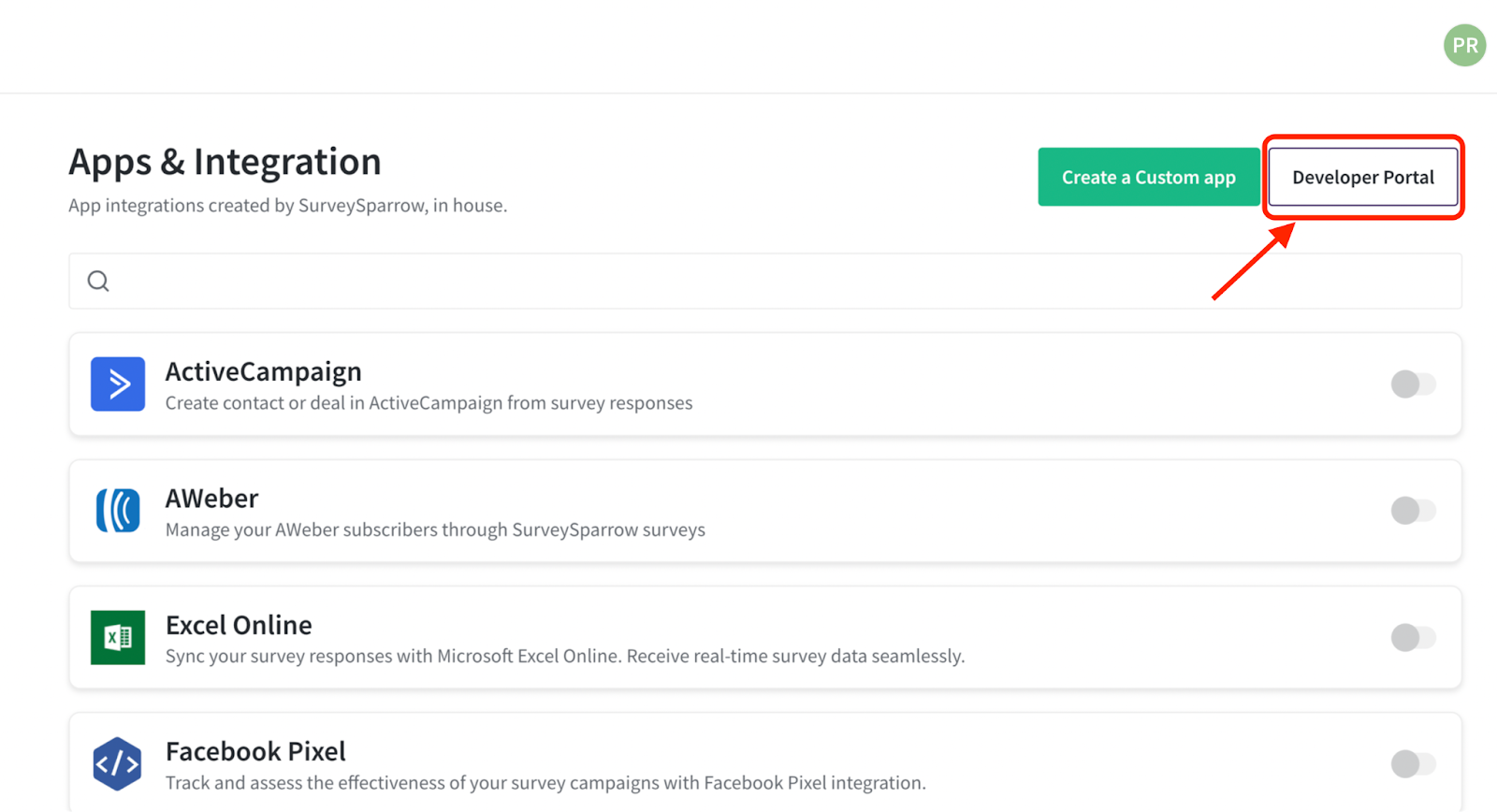Click the Facebook Pixel app icon
Screen dimensions: 1497x812
[x=118, y=764]
